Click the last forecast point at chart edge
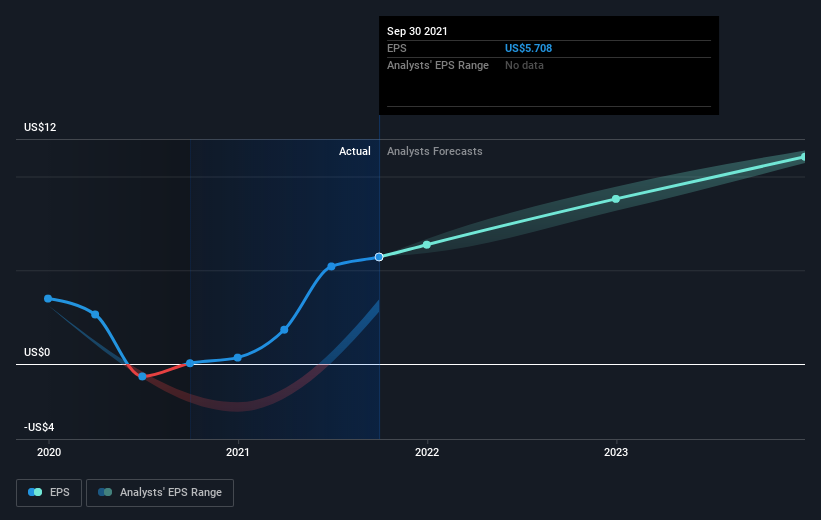Screen dimensions: 821x520 pyautogui.click(x=804, y=157)
